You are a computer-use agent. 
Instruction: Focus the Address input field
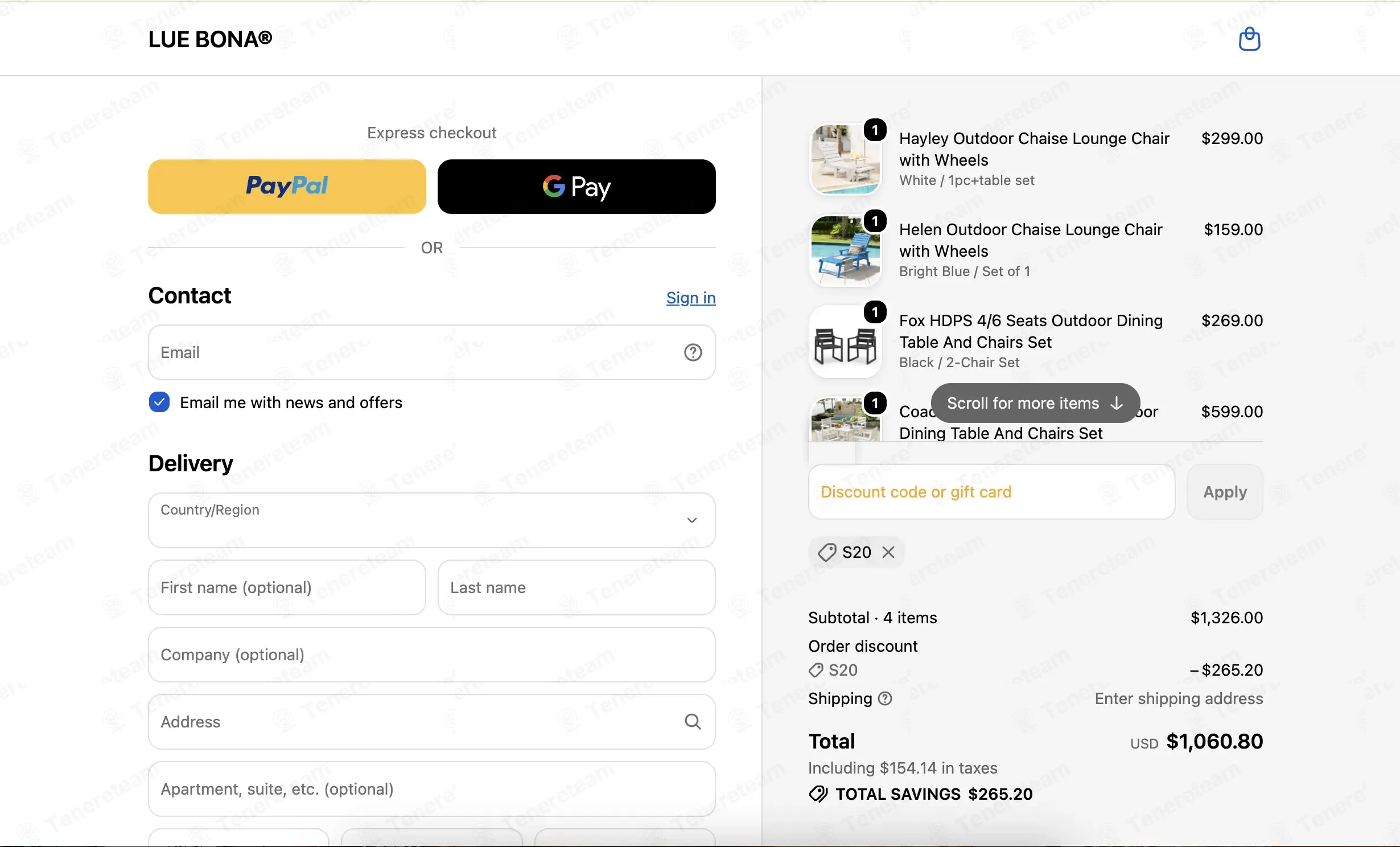[x=431, y=721]
